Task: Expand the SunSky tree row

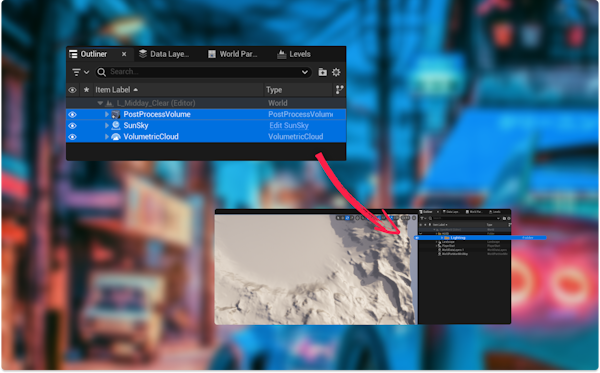Action: [x=107, y=125]
